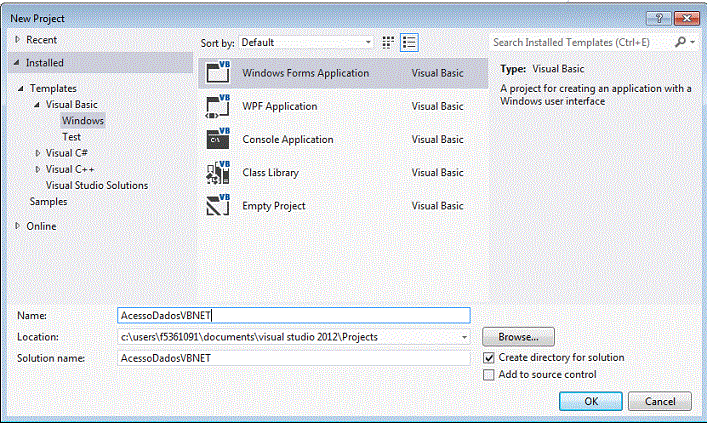
Task: Select Test under Visual Basic
Action: tap(71, 137)
